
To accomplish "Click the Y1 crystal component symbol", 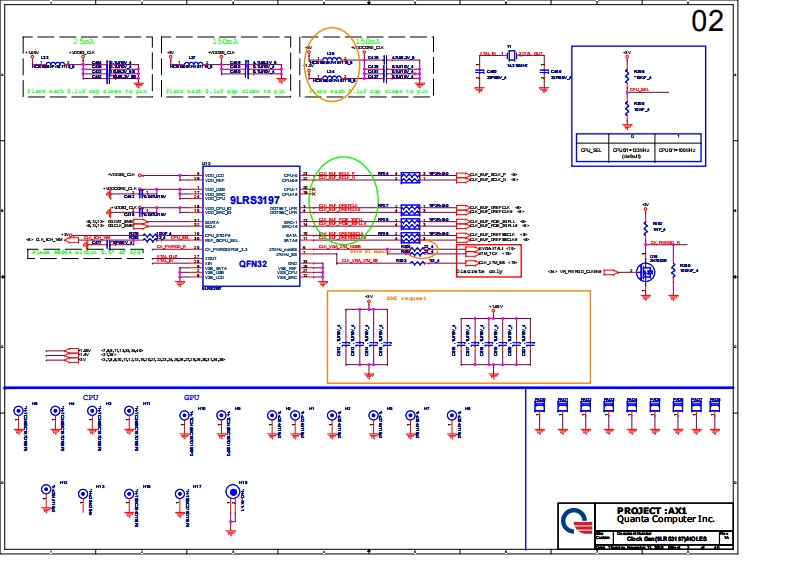I will click(509, 57).
